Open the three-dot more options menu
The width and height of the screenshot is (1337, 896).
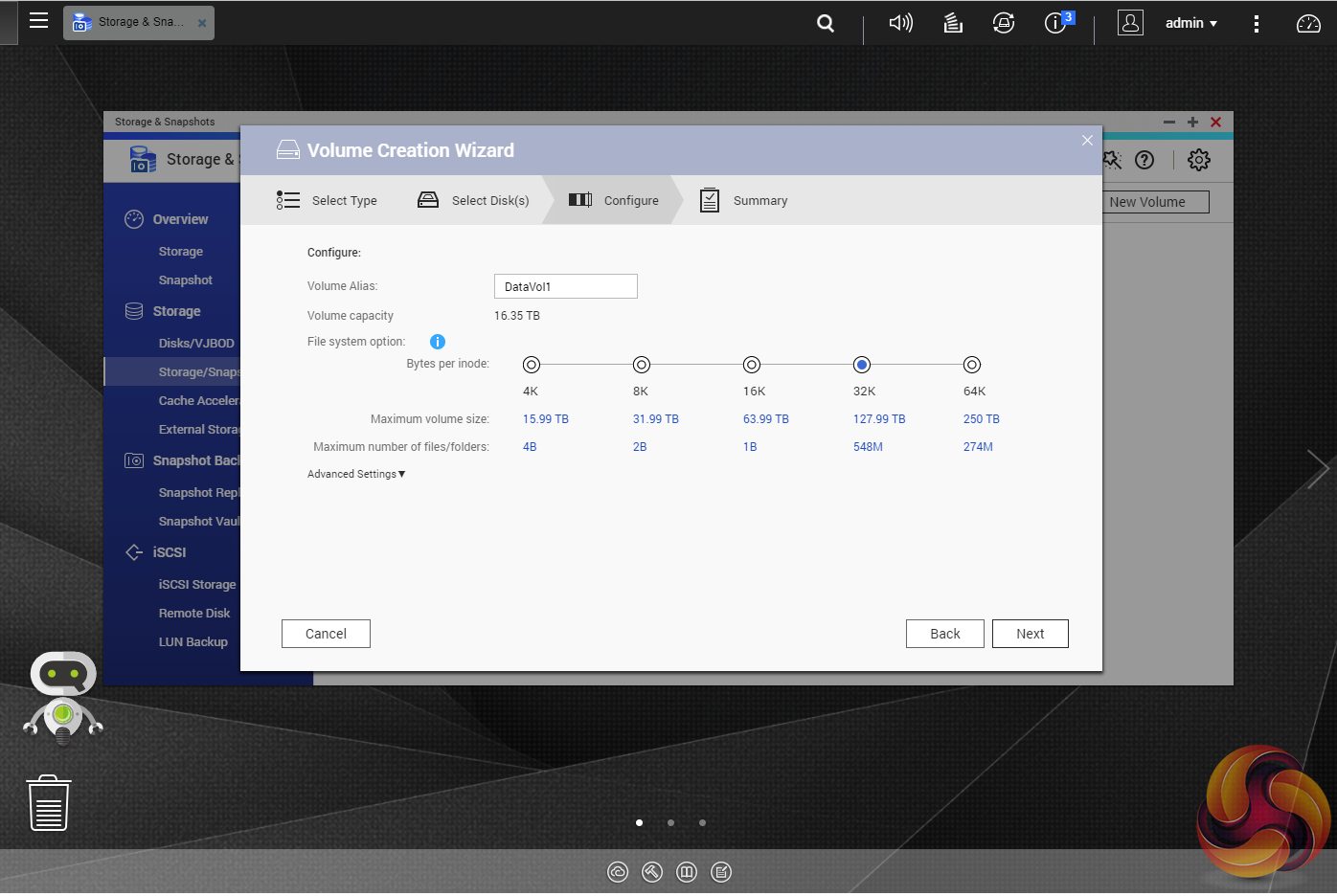click(x=1256, y=24)
